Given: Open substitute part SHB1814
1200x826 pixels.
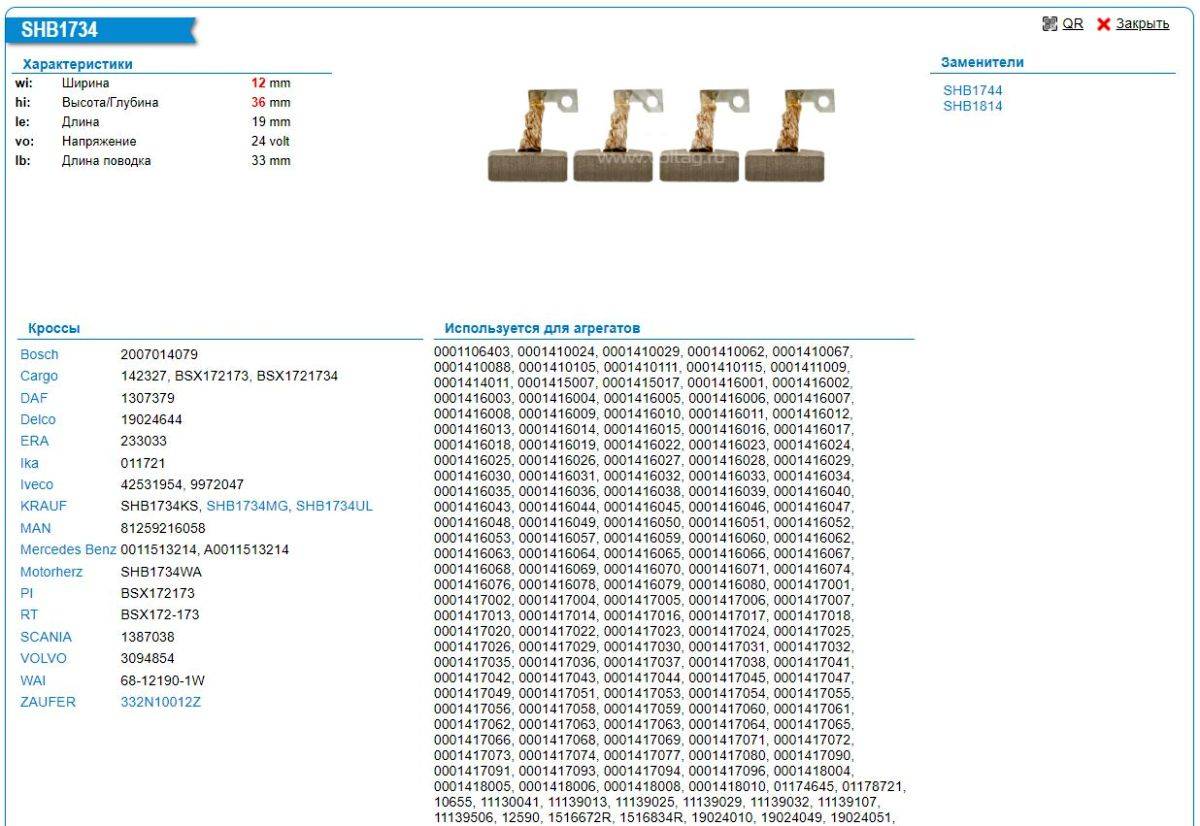Looking at the screenshot, I should (x=972, y=106).
